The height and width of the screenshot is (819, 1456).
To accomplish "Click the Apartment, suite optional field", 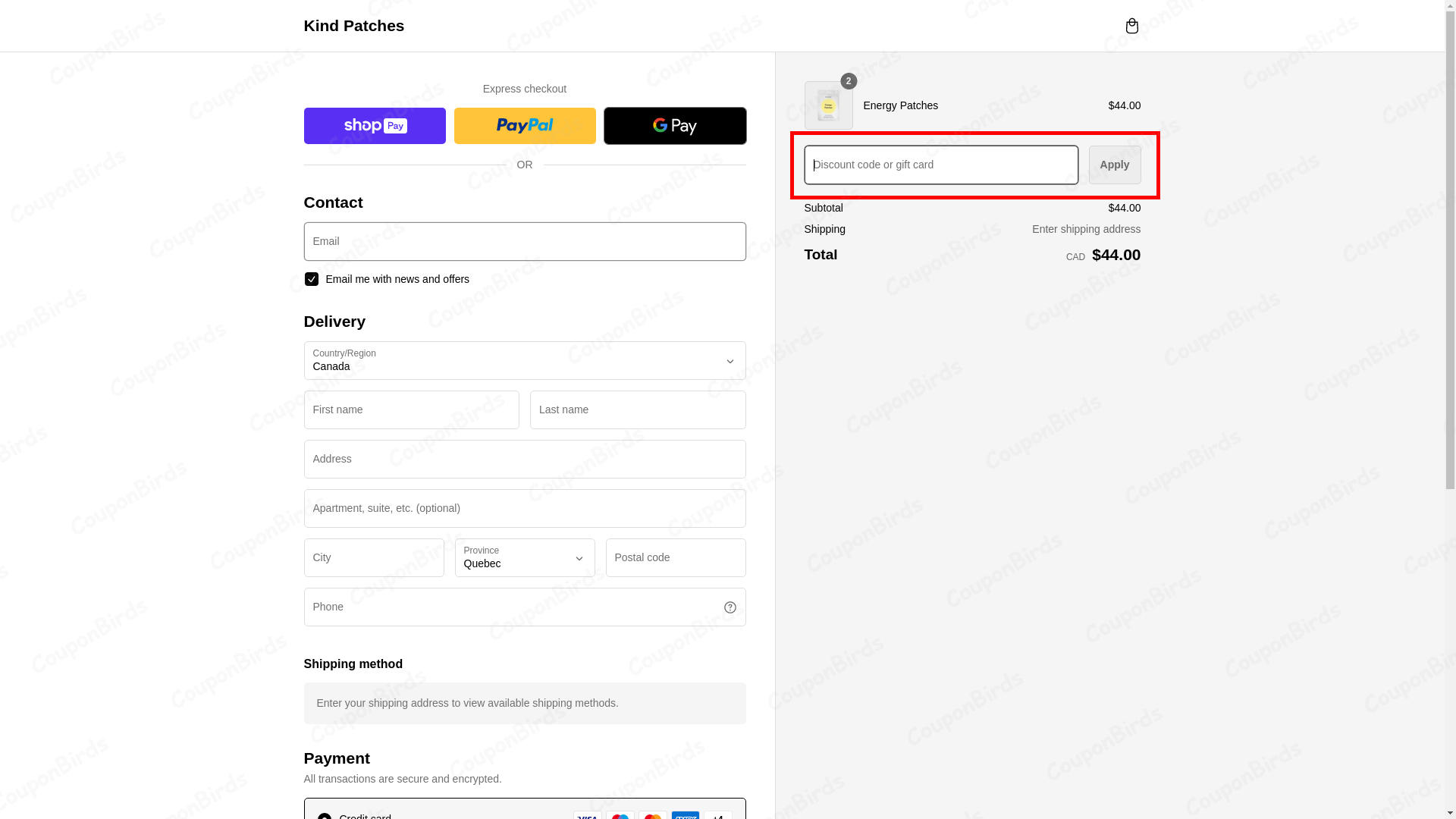I will [x=525, y=509].
